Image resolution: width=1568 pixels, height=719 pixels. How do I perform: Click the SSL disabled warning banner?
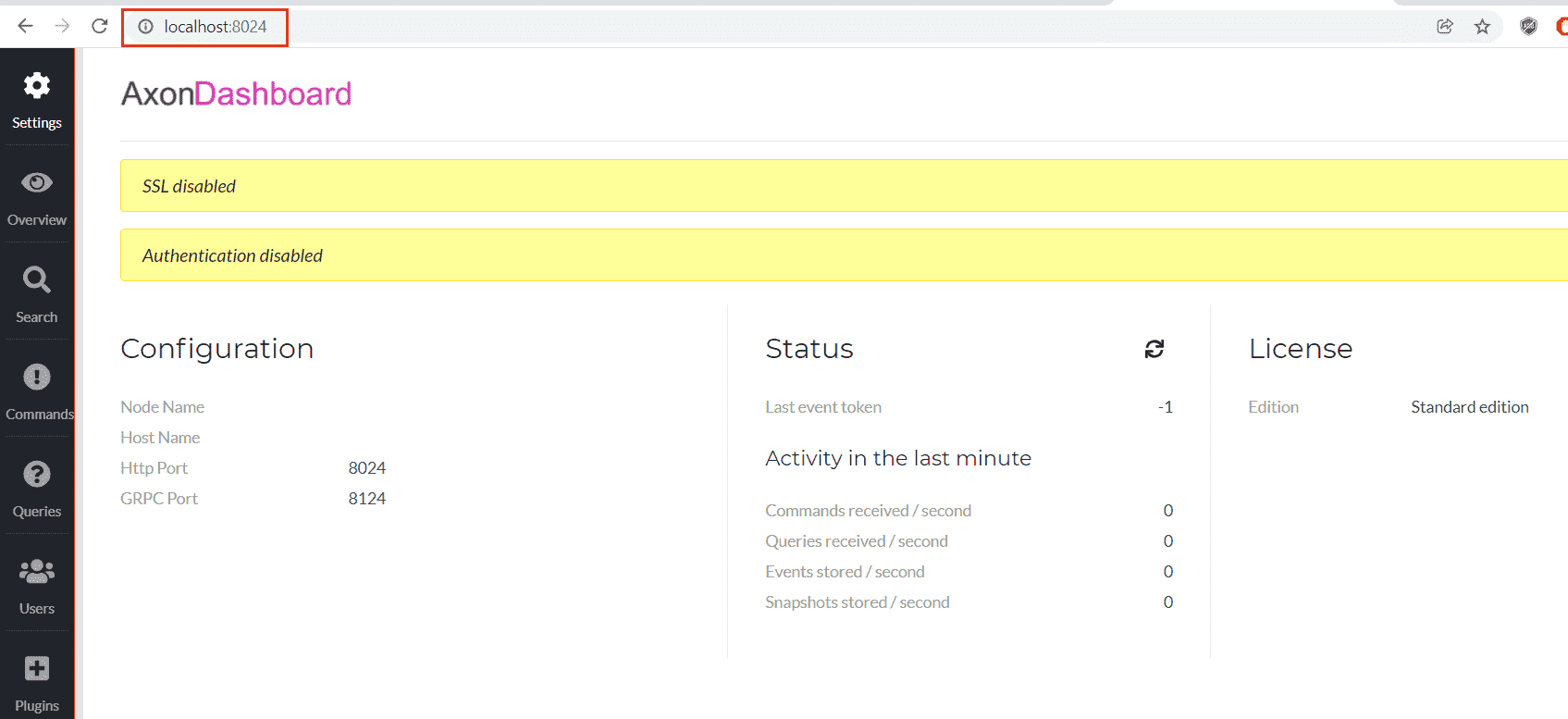click(x=844, y=186)
